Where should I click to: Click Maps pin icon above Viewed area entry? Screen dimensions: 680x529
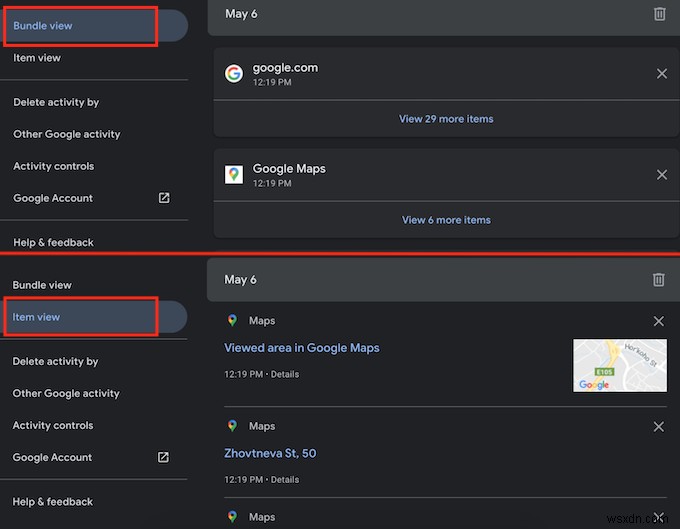point(232,320)
